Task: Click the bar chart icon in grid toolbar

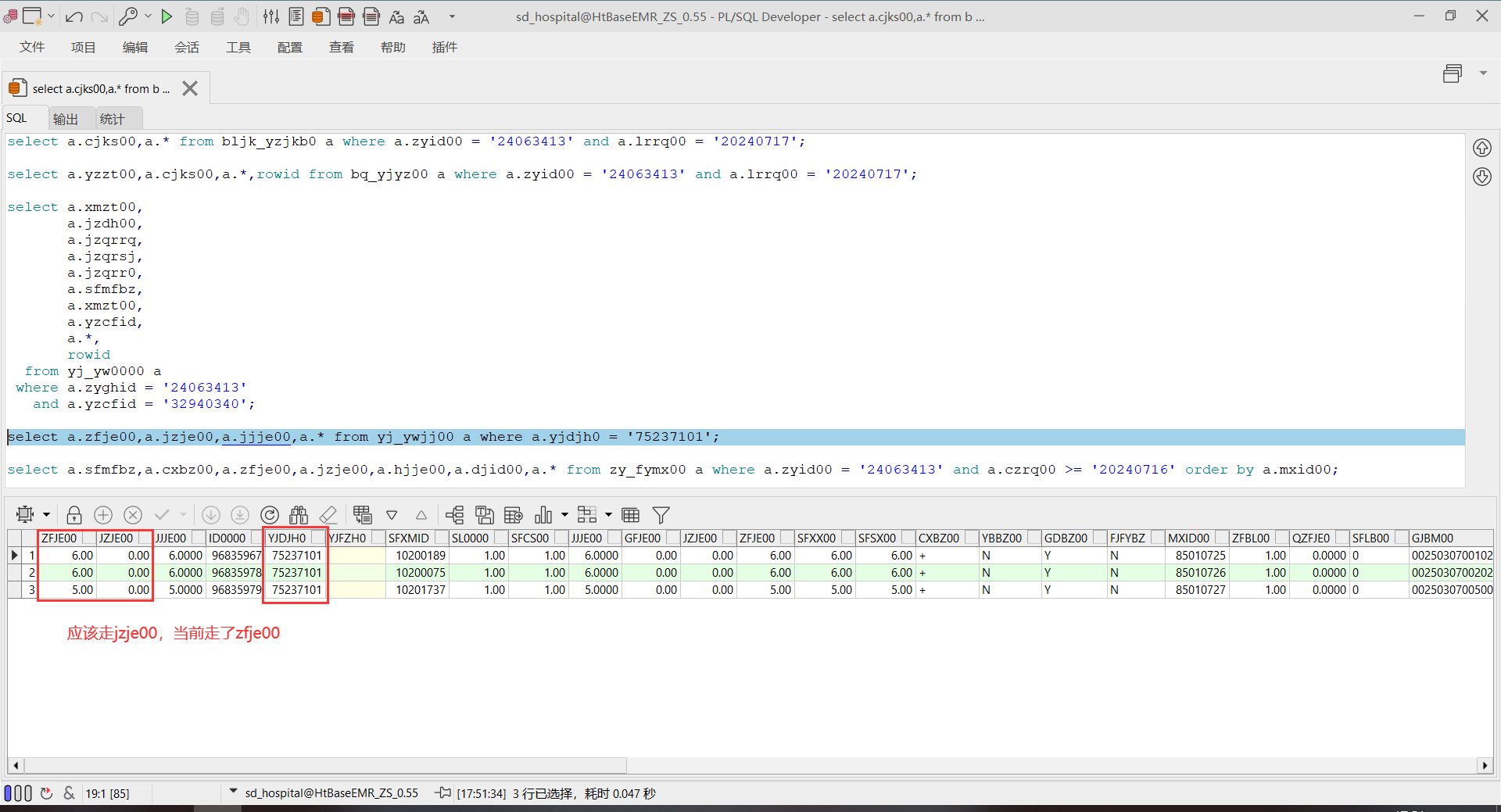Action: click(543, 515)
